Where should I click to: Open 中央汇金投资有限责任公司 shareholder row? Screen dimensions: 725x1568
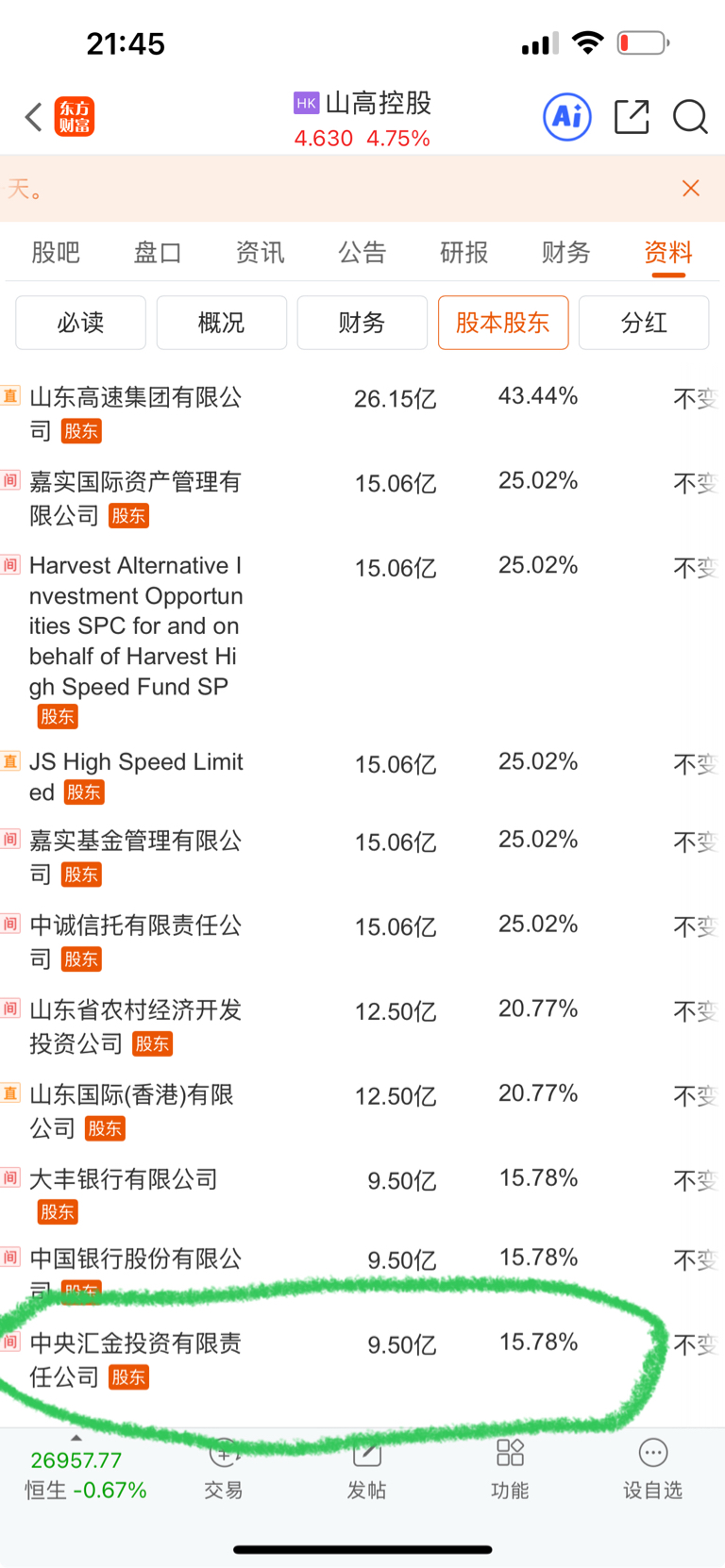coord(362,1359)
